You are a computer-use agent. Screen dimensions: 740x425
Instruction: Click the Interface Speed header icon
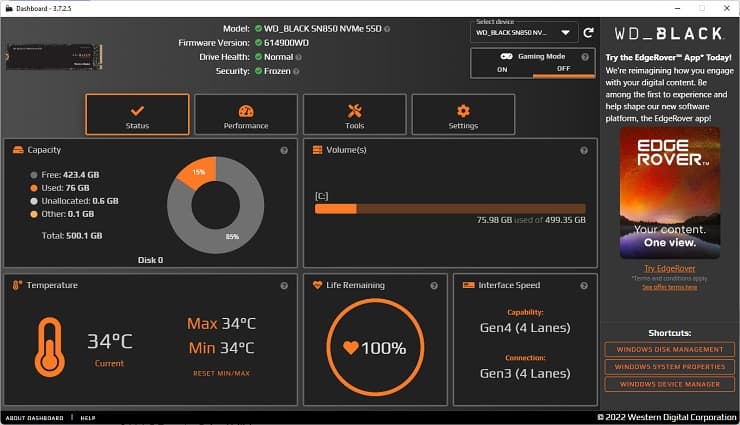[x=469, y=285]
